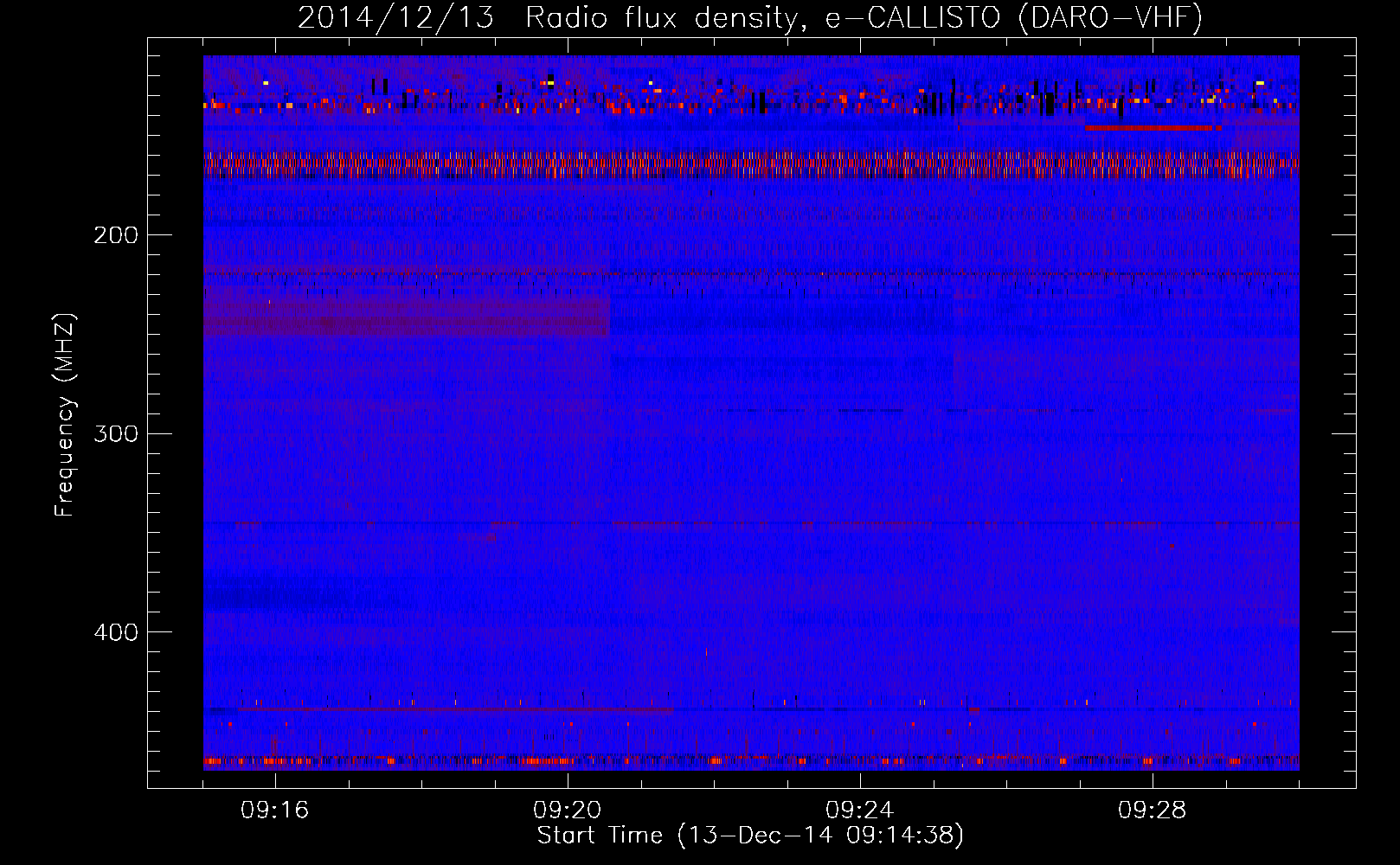
Task: Click the "Frequency (MHZ)" axis label
Action: [65, 415]
